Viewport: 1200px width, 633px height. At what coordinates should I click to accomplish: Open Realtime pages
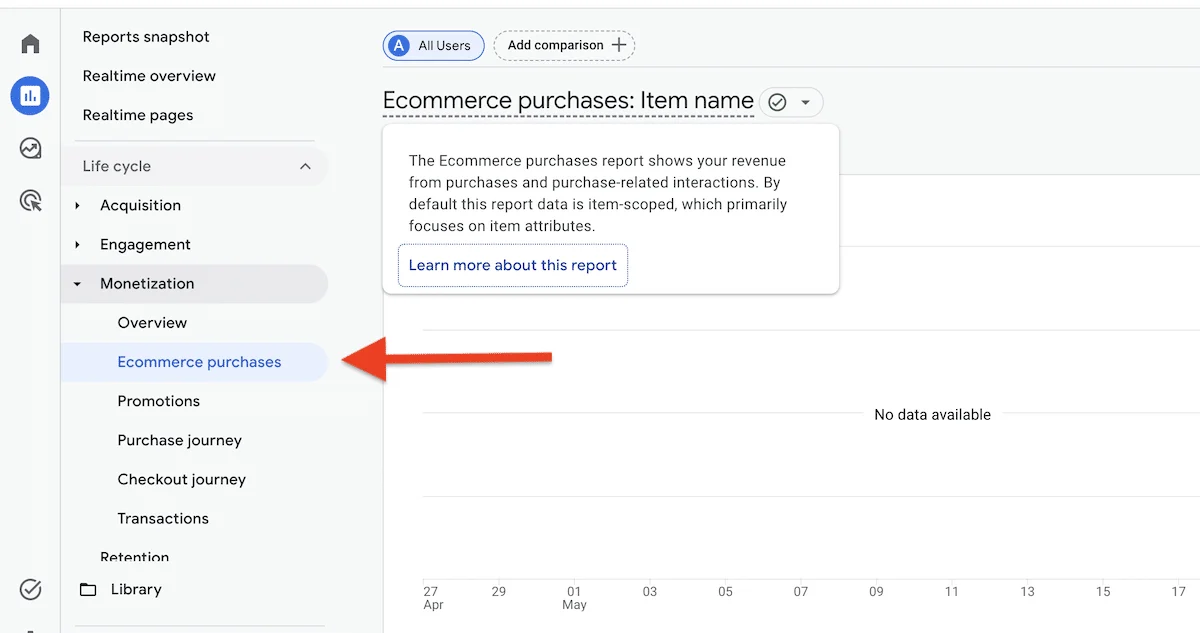coord(138,115)
